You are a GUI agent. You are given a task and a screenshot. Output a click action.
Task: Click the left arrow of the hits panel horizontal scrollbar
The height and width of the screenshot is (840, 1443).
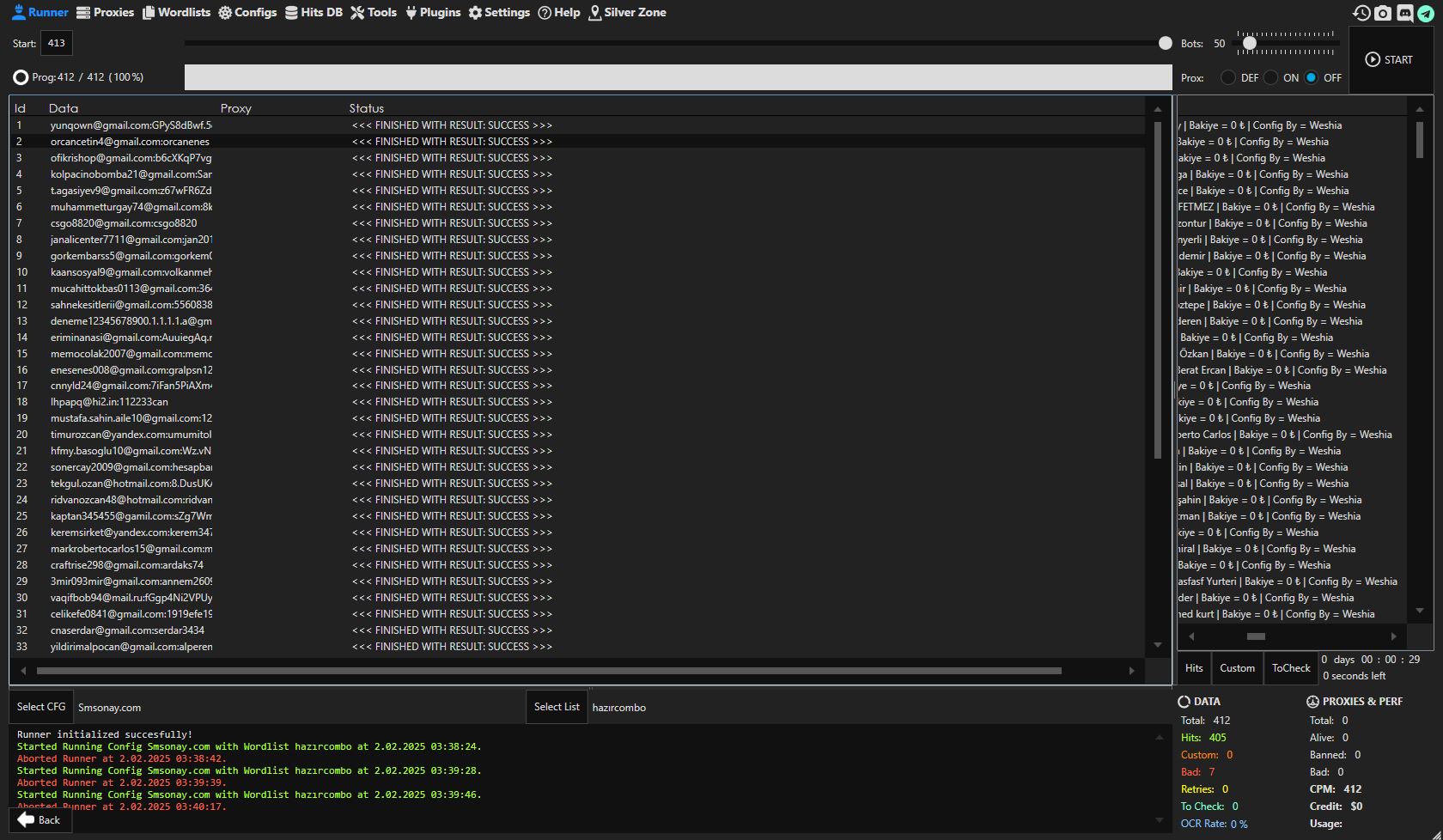tap(1191, 636)
